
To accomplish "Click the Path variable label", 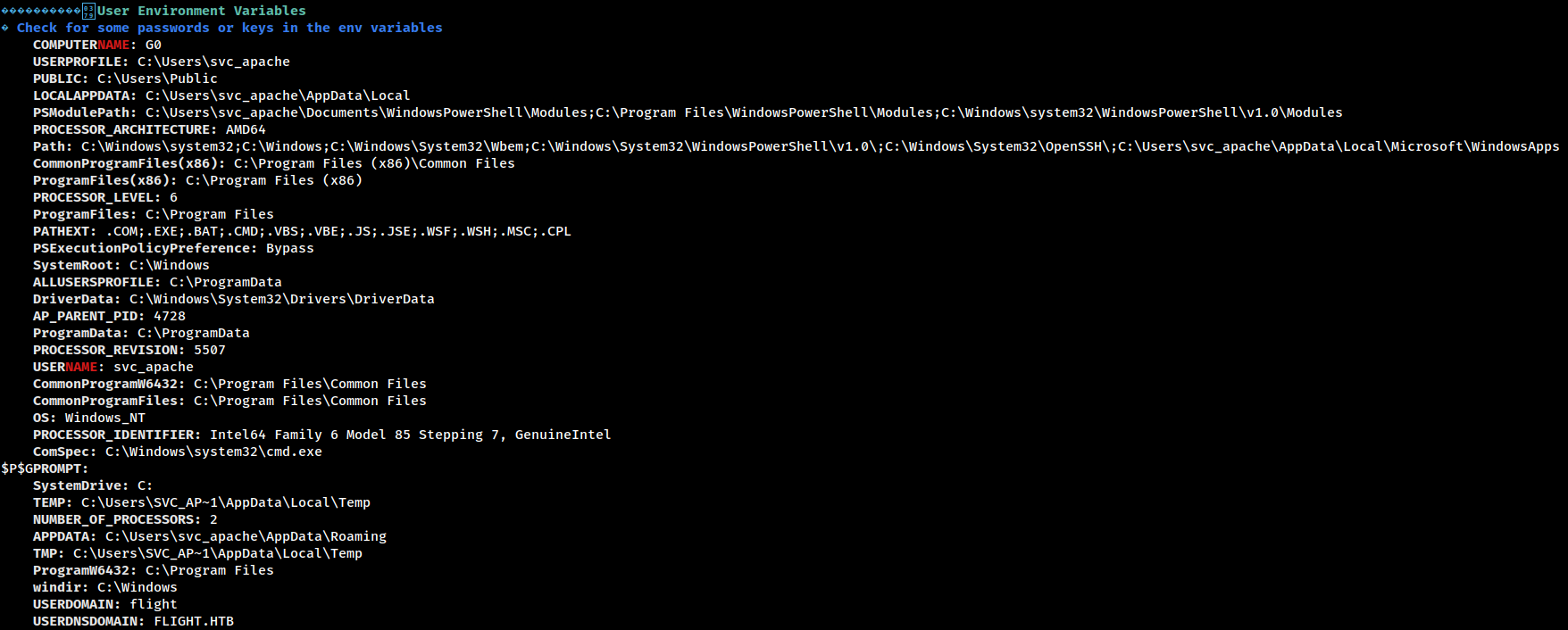I will click(x=53, y=146).
